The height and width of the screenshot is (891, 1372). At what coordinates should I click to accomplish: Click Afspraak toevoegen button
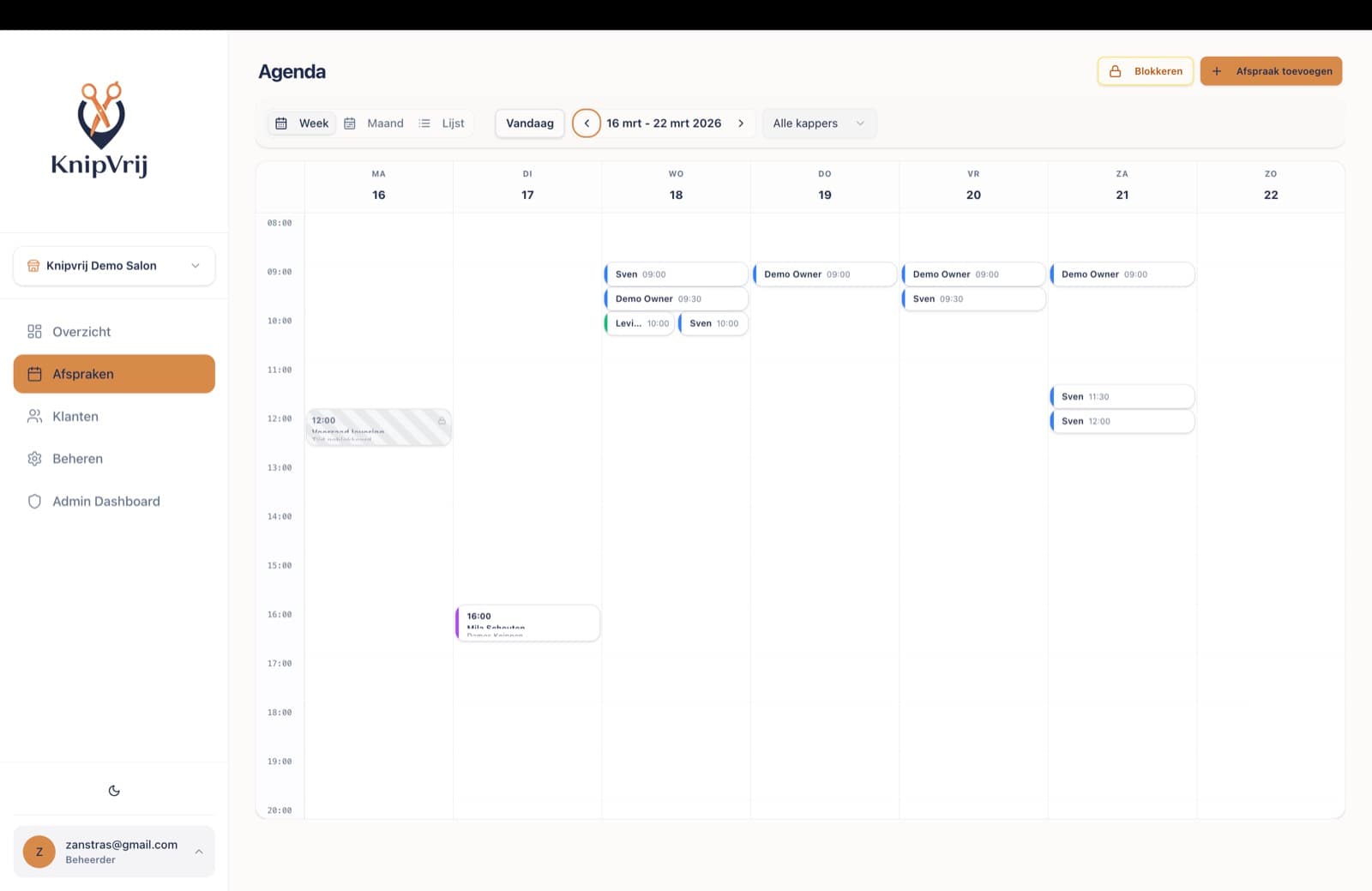tap(1271, 71)
